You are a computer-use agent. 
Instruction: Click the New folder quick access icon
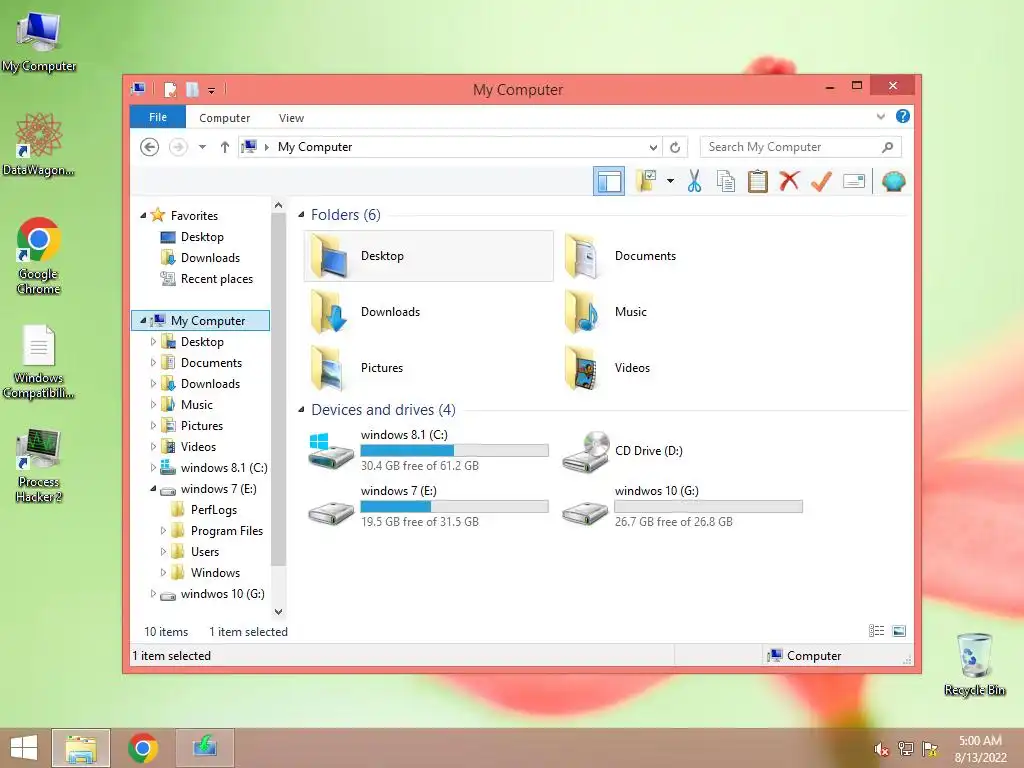(x=192, y=89)
